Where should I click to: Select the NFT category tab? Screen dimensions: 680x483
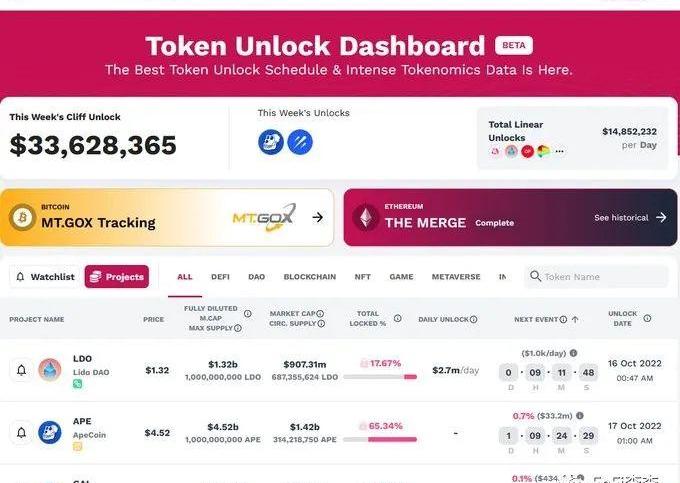(362, 277)
